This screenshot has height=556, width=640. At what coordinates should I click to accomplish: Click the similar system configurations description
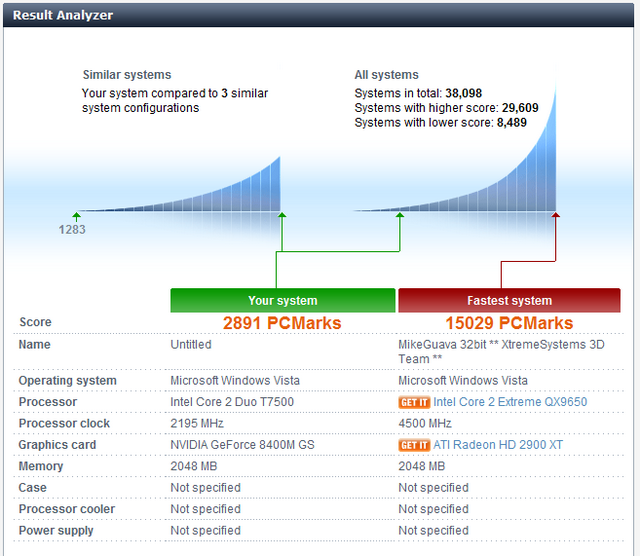coord(175,100)
